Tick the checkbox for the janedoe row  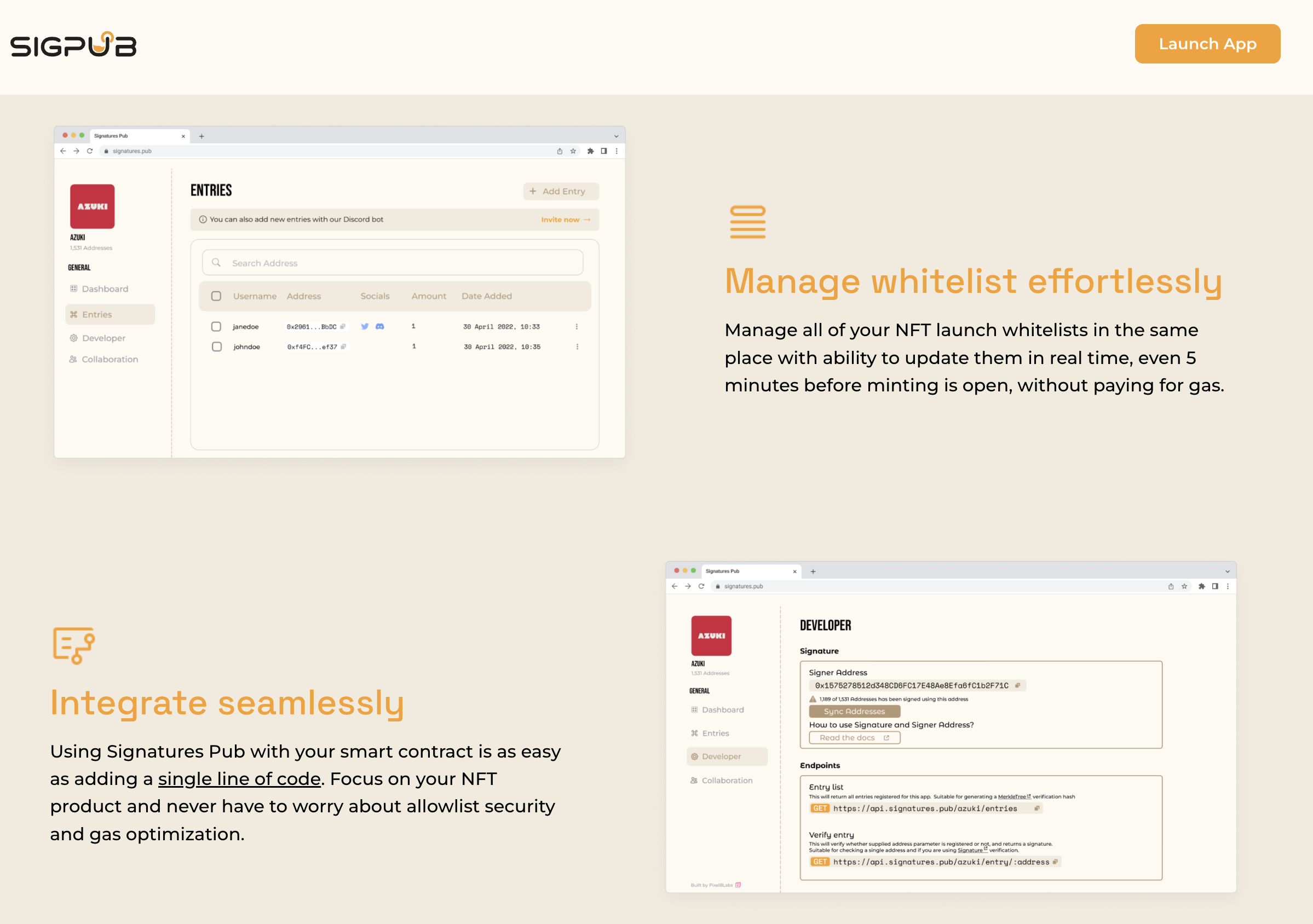216,326
